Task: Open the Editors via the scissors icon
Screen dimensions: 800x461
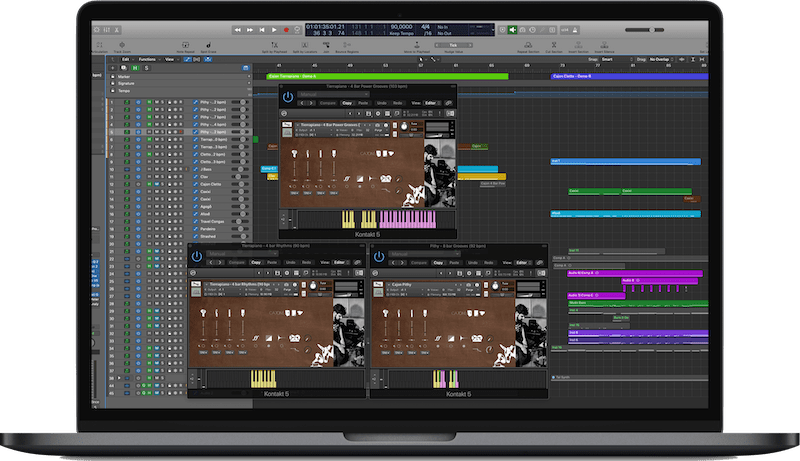Action: [x=117, y=30]
